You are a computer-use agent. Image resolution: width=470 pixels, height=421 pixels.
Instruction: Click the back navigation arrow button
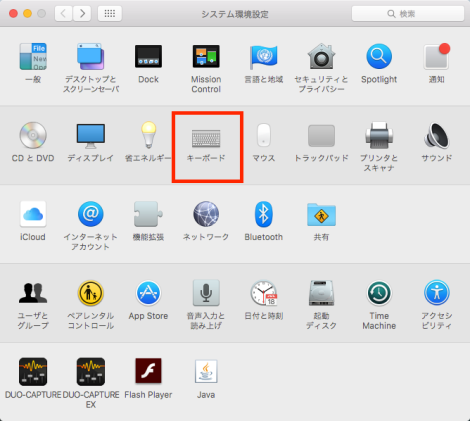tap(63, 14)
